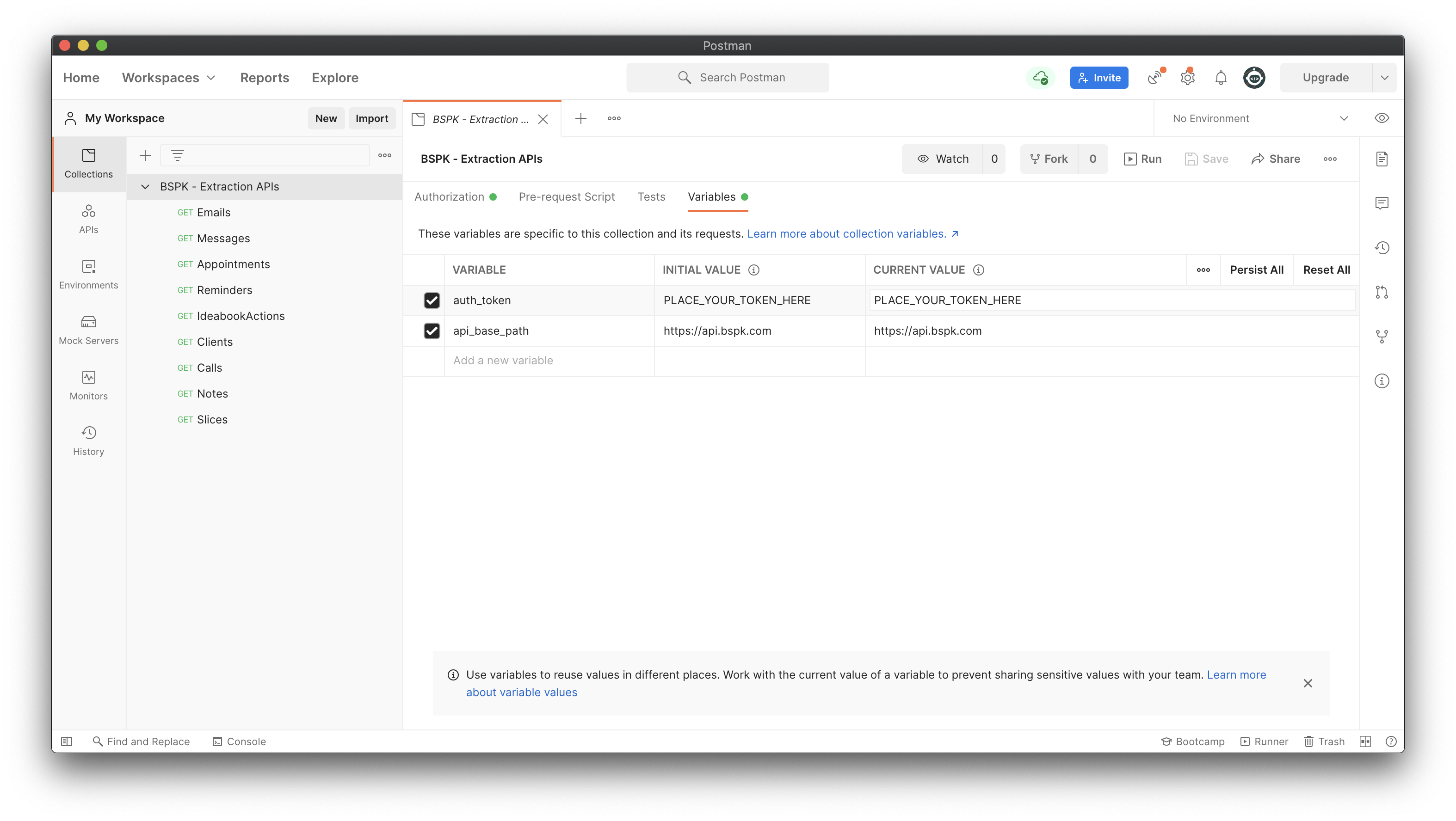Click the New button
Screen dimensions: 1456x821
coord(326,118)
